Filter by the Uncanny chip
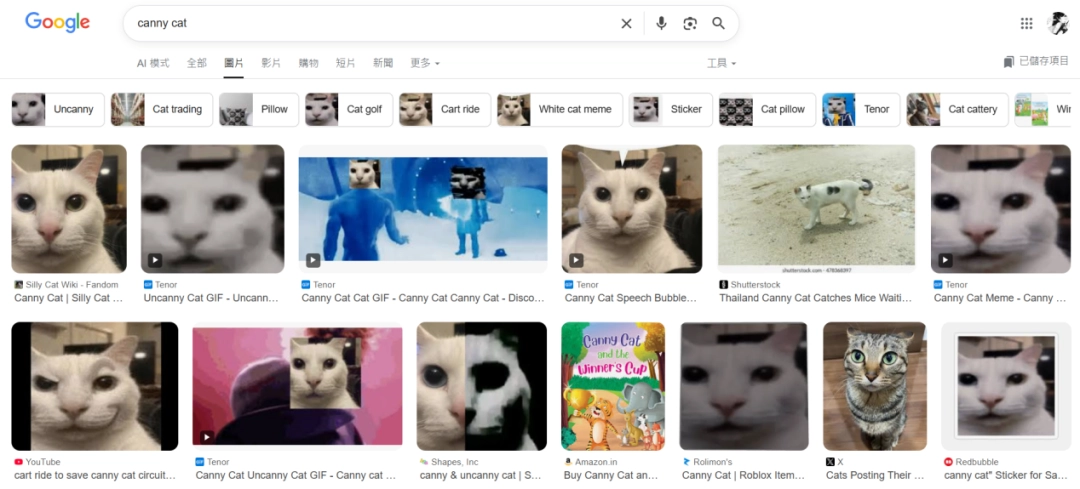The height and width of the screenshot is (489, 1080). click(57, 109)
